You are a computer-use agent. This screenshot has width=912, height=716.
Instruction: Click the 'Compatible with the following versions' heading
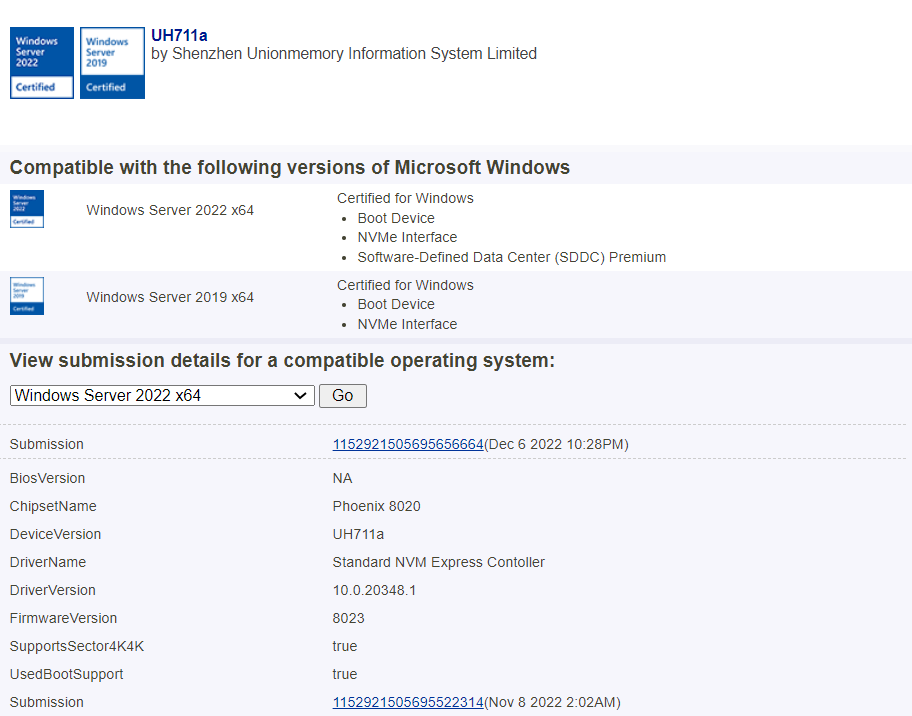(290, 167)
